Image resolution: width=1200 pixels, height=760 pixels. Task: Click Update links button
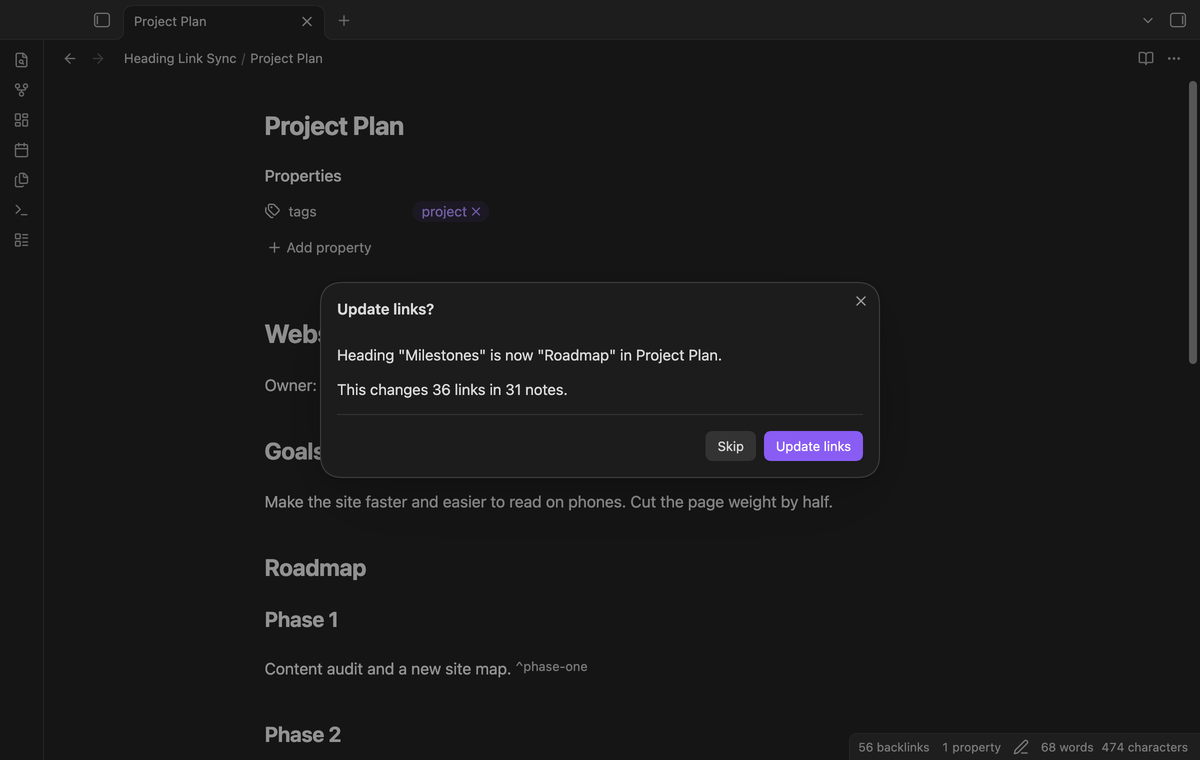click(813, 446)
